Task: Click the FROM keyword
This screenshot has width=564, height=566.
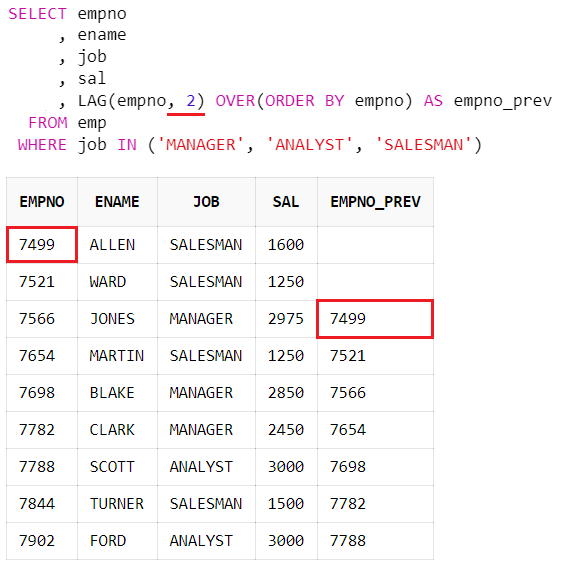Action: click(48, 123)
